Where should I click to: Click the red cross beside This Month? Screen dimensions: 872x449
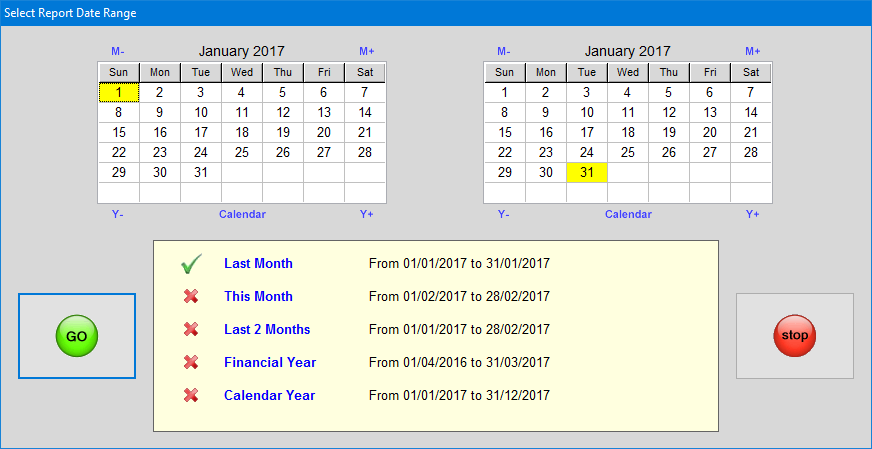click(x=191, y=296)
